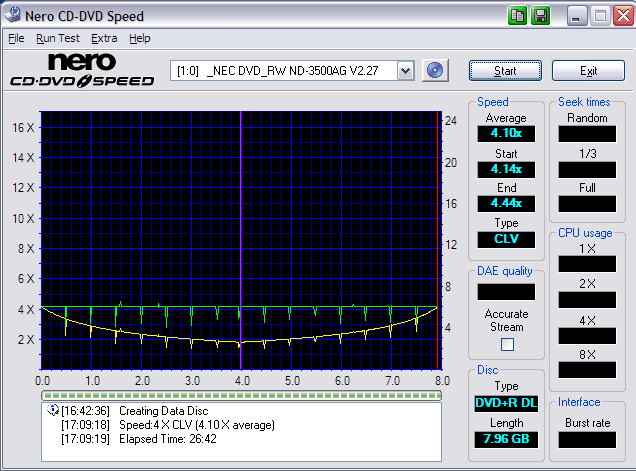Click the copy-to-clipboard icon in title bar
The height and width of the screenshot is (471, 636).
[x=517, y=16]
